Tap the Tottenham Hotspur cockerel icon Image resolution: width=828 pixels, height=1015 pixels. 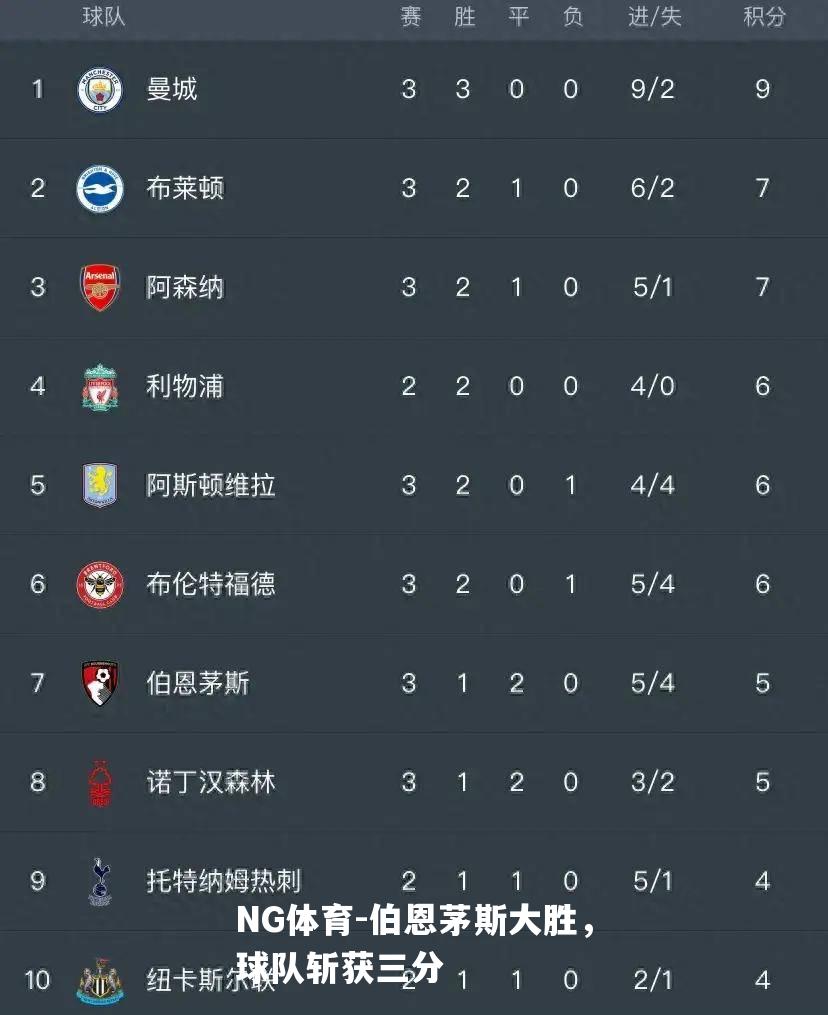point(100,881)
